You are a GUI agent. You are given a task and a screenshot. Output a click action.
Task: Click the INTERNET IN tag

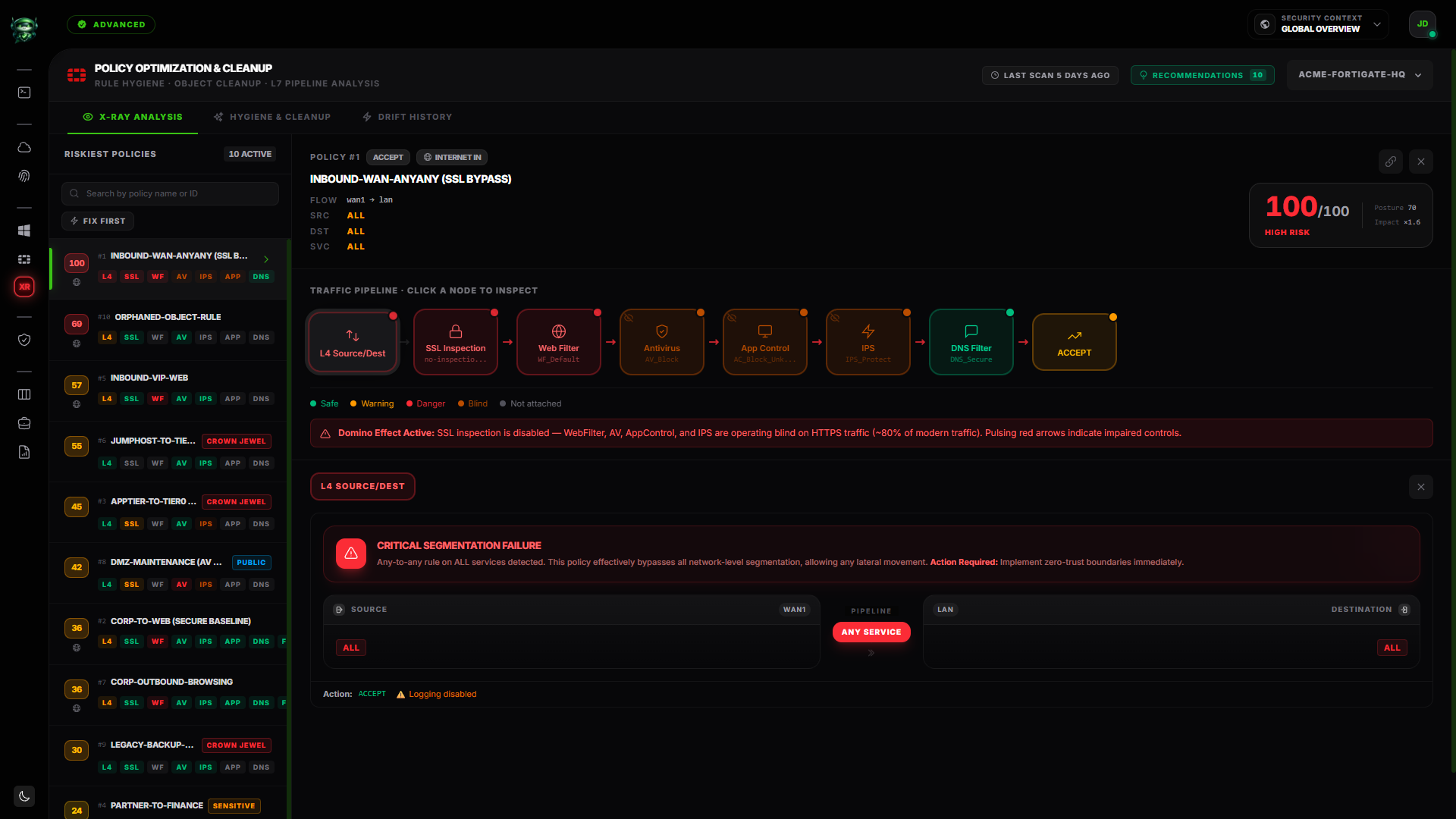452,157
